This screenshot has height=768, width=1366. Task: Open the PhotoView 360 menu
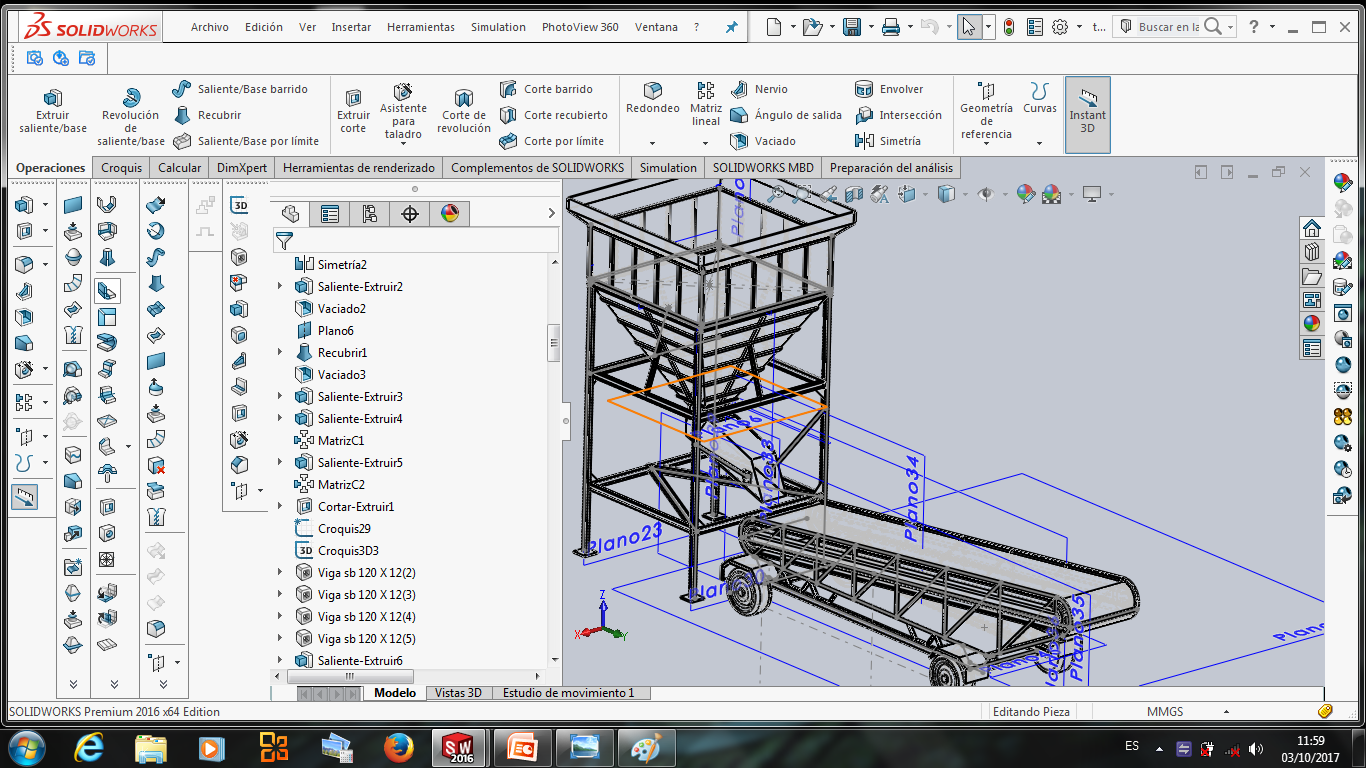pyautogui.click(x=580, y=27)
